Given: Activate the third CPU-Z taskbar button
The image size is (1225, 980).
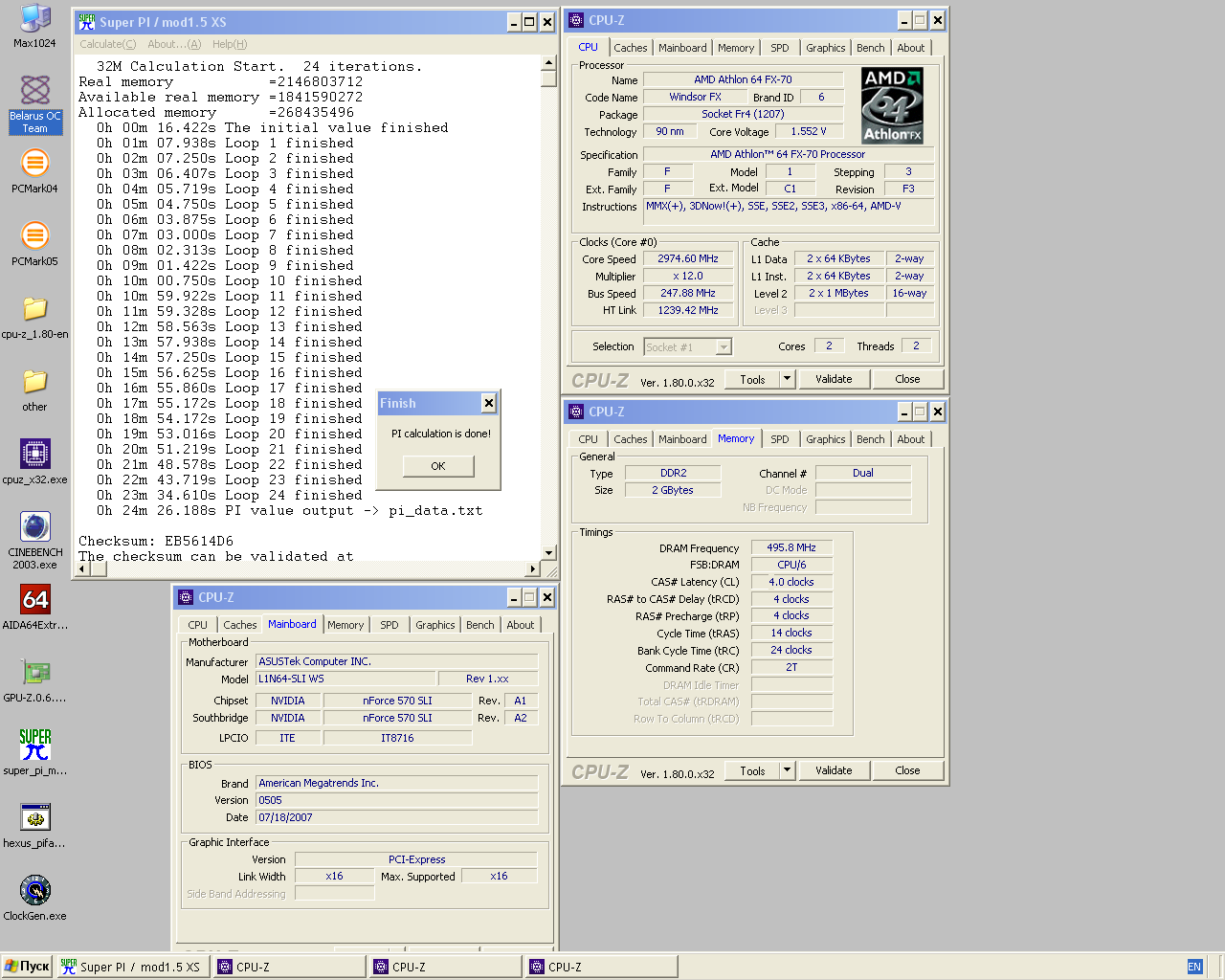Looking at the screenshot, I should [x=602, y=967].
